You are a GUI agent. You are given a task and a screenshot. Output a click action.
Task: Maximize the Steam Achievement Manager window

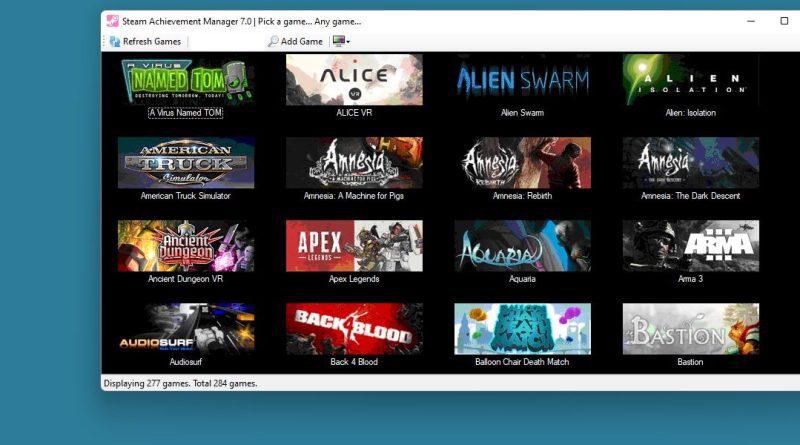(784, 21)
